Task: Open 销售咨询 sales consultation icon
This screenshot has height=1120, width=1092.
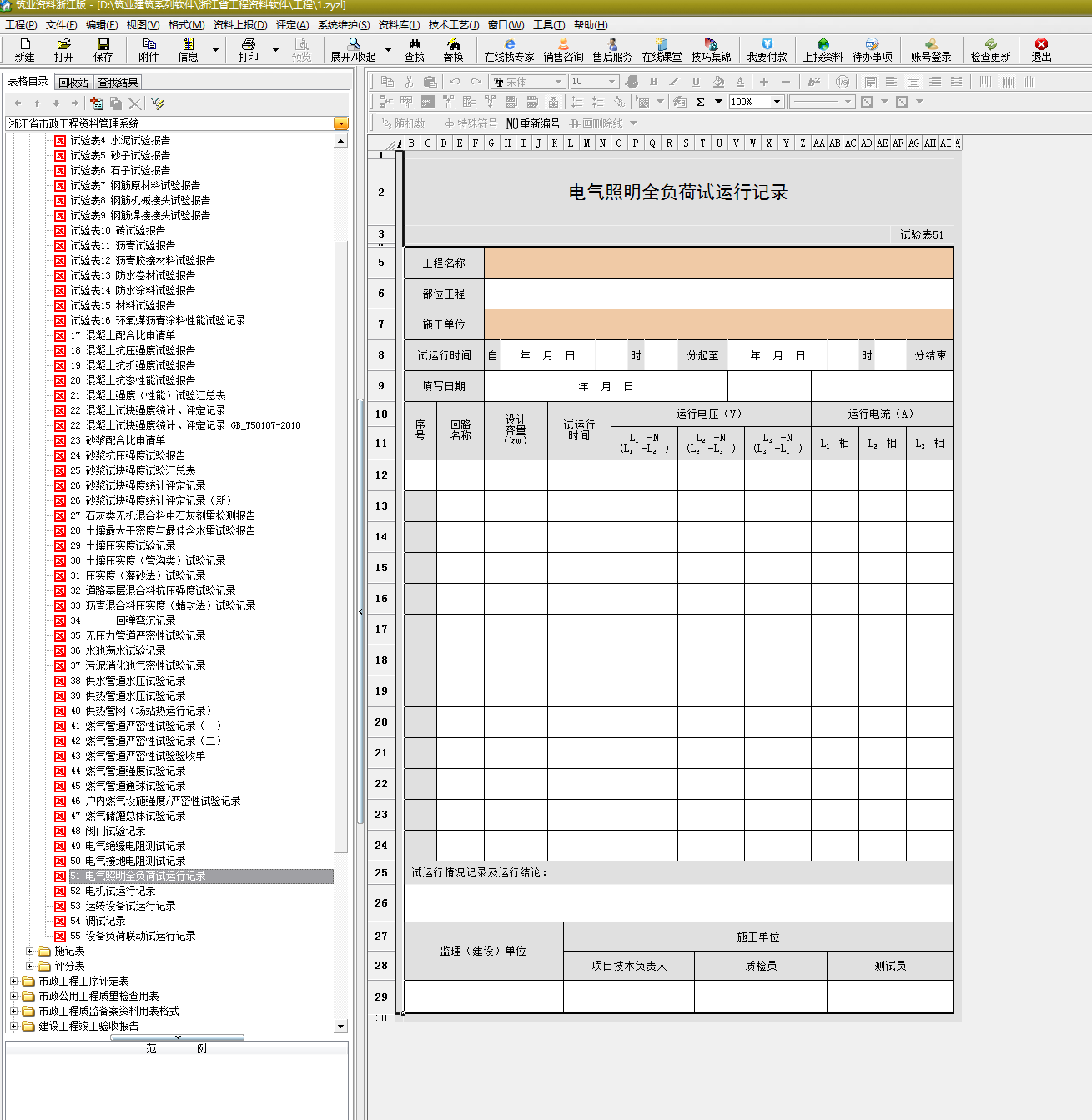Action: click(x=564, y=49)
